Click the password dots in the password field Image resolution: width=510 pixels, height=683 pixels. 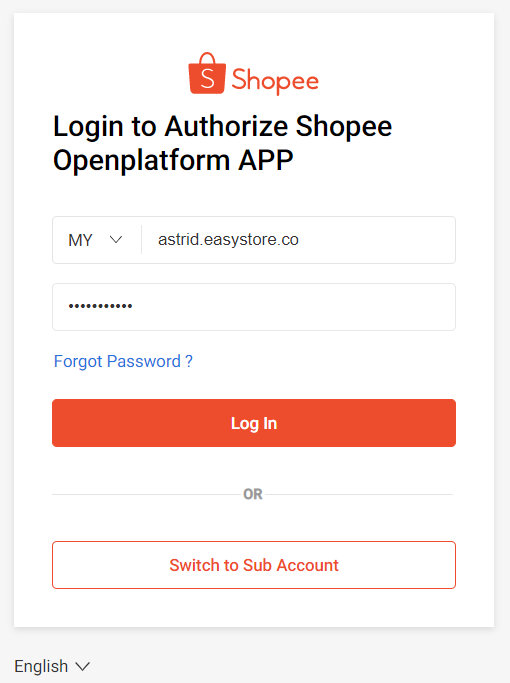coord(101,306)
